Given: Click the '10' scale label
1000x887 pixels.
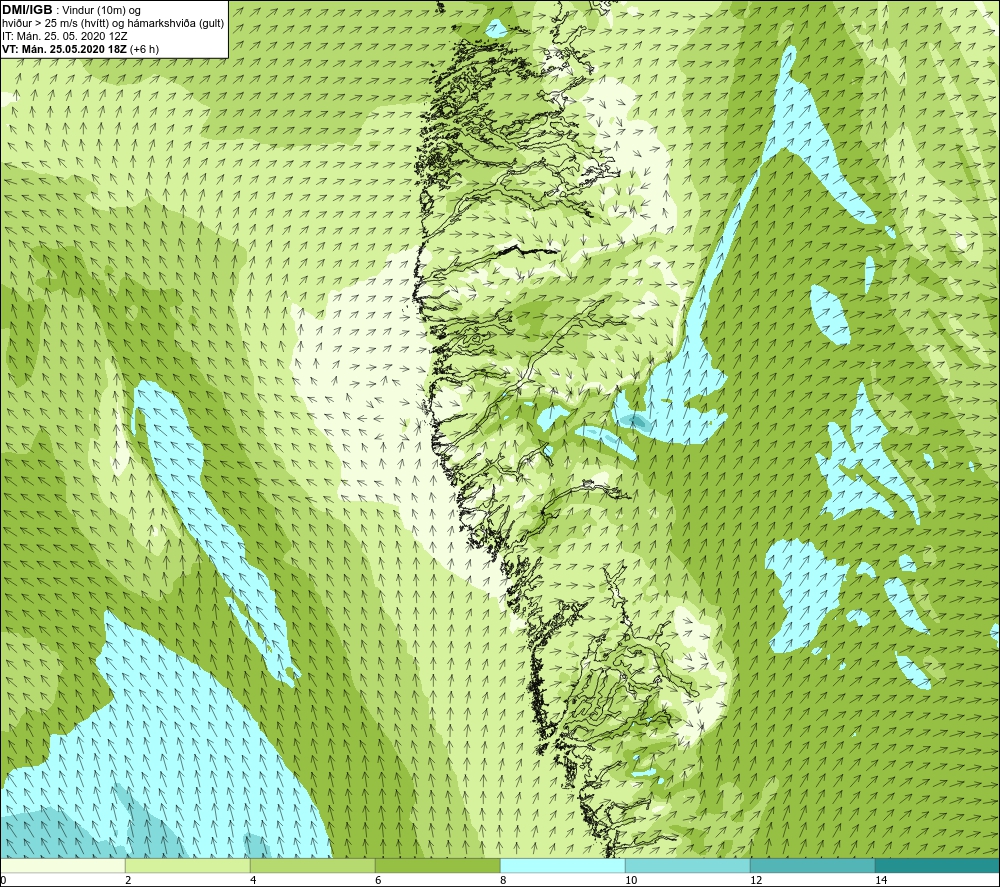Looking at the screenshot, I should coord(631,880).
